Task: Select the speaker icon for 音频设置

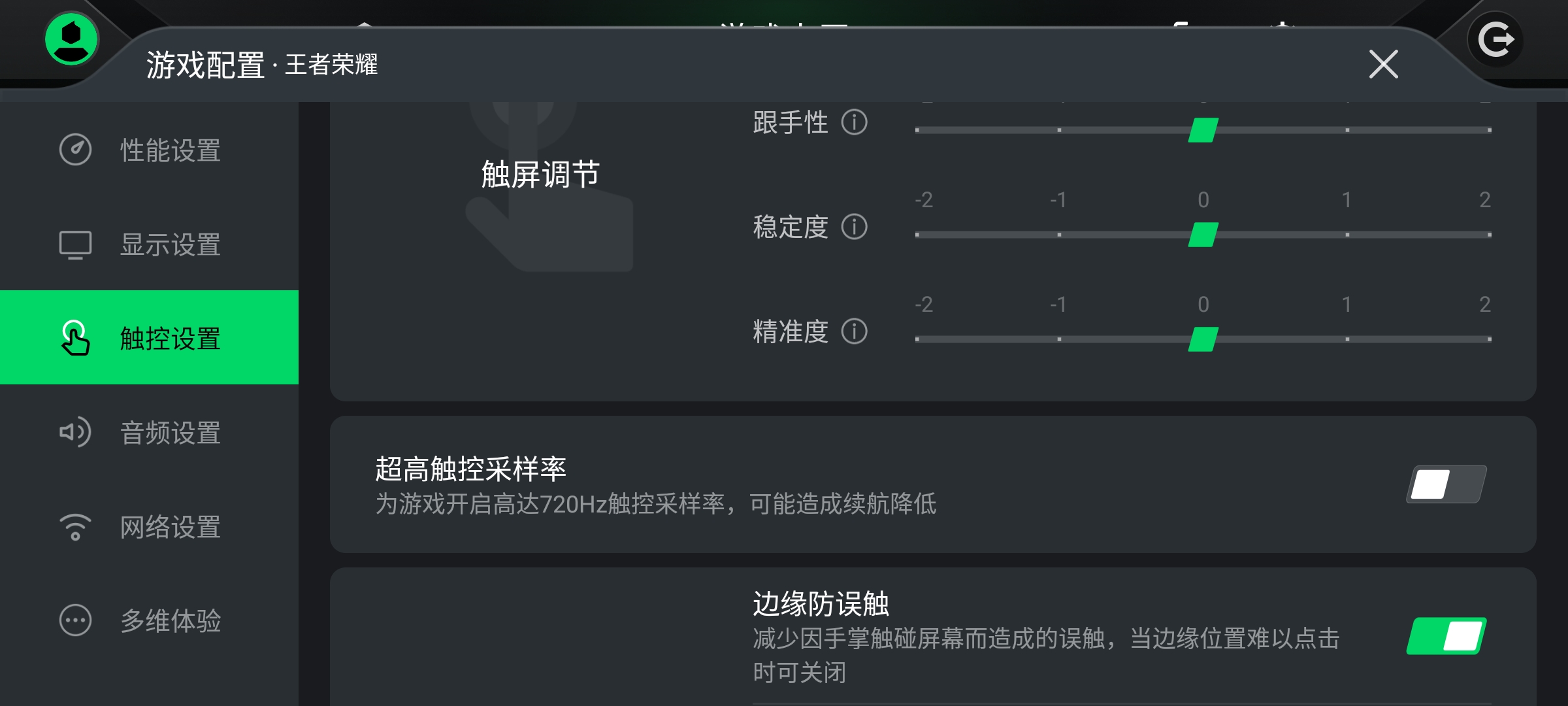Action: (x=75, y=432)
